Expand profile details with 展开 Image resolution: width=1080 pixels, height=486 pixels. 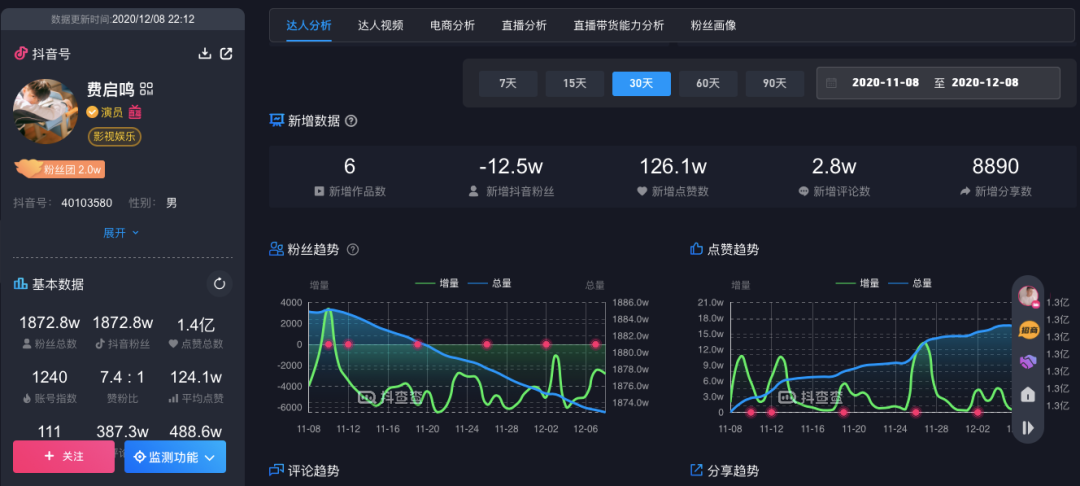click(x=121, y=233)
